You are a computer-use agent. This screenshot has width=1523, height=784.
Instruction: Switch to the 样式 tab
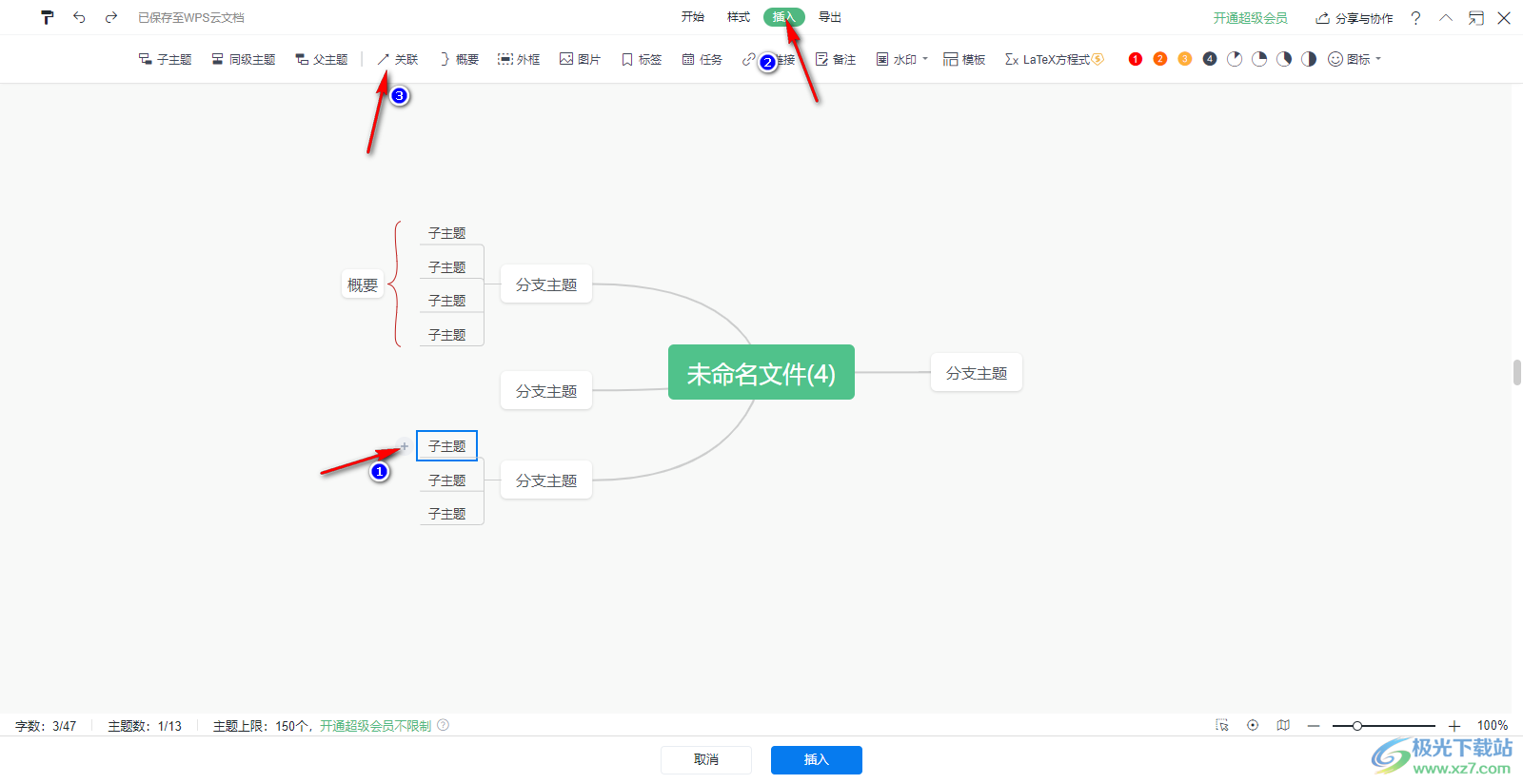[x=739, y=17]
